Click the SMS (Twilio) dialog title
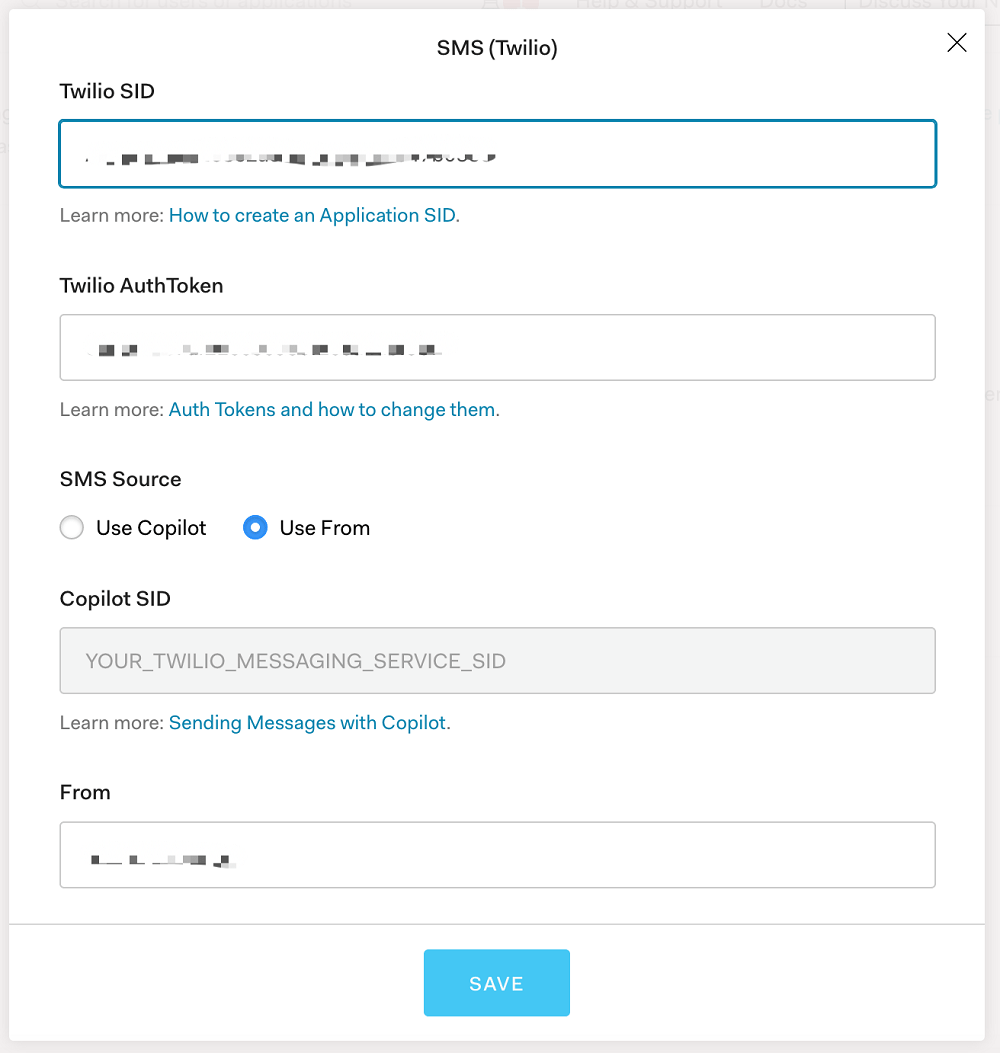This screenshot has width=1000, height=1053. click(497, 48)
